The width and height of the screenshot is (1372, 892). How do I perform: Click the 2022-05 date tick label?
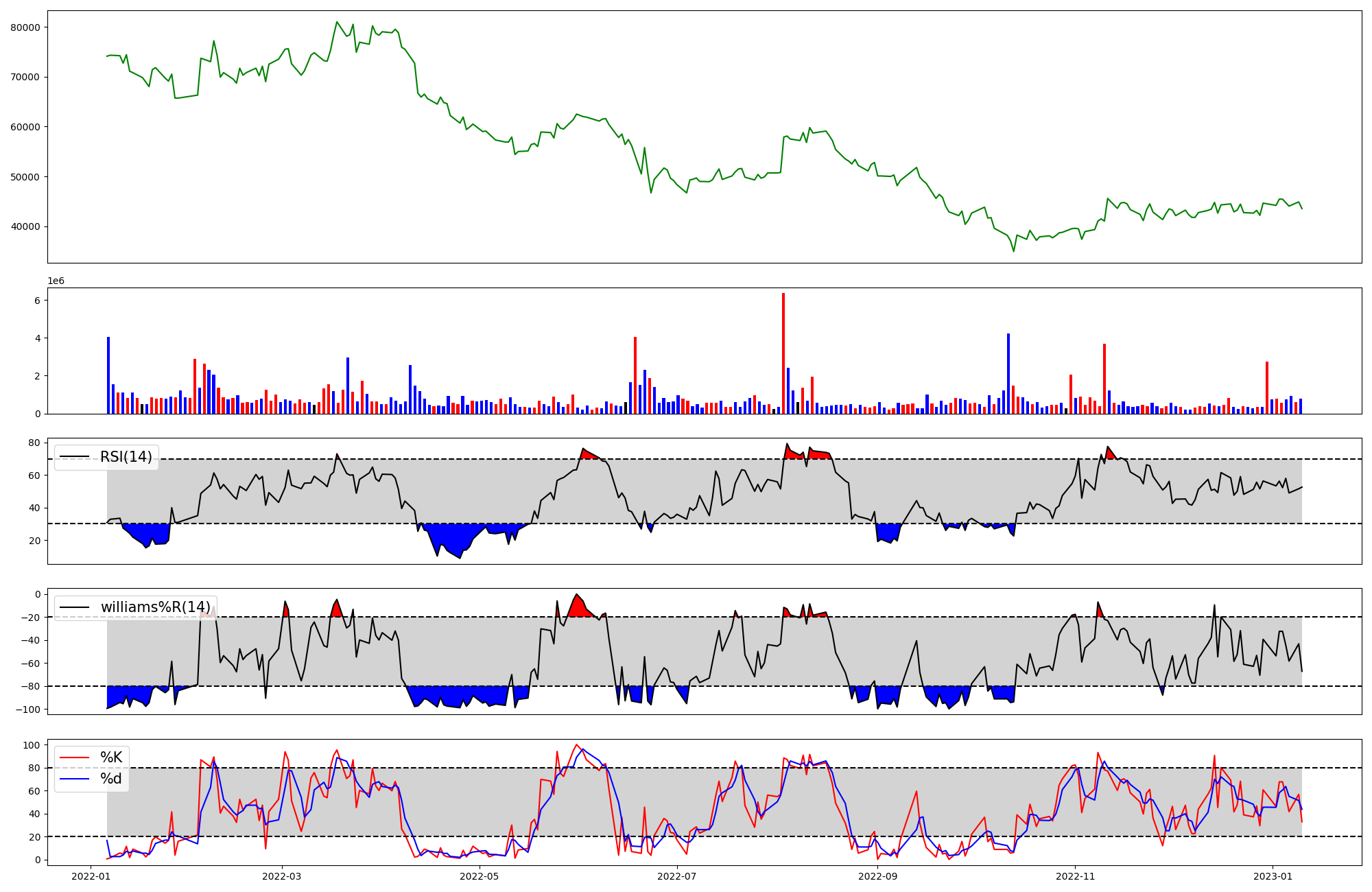[x=479, y=876]
